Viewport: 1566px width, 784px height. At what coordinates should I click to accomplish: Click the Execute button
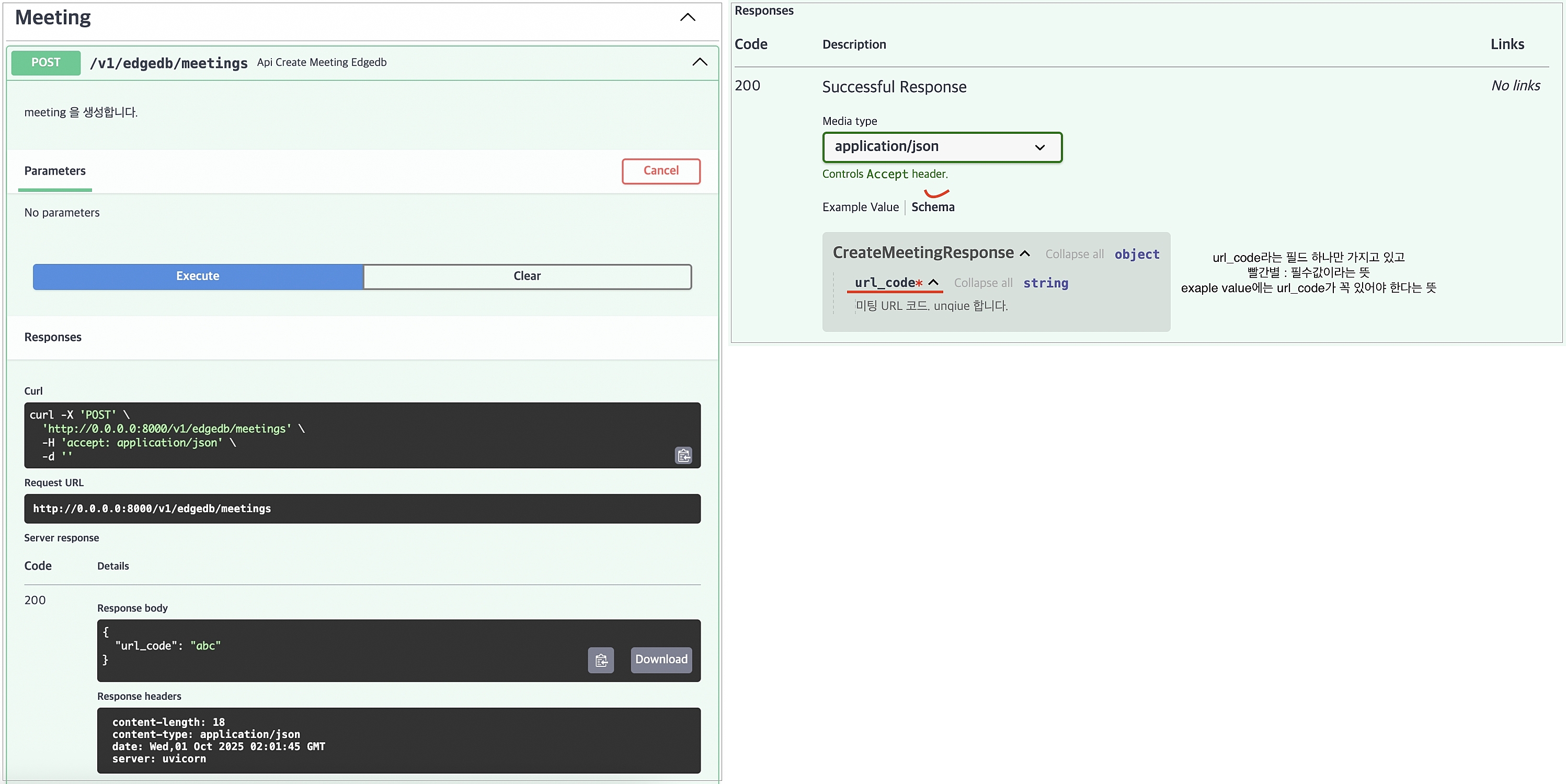point(198,276)
